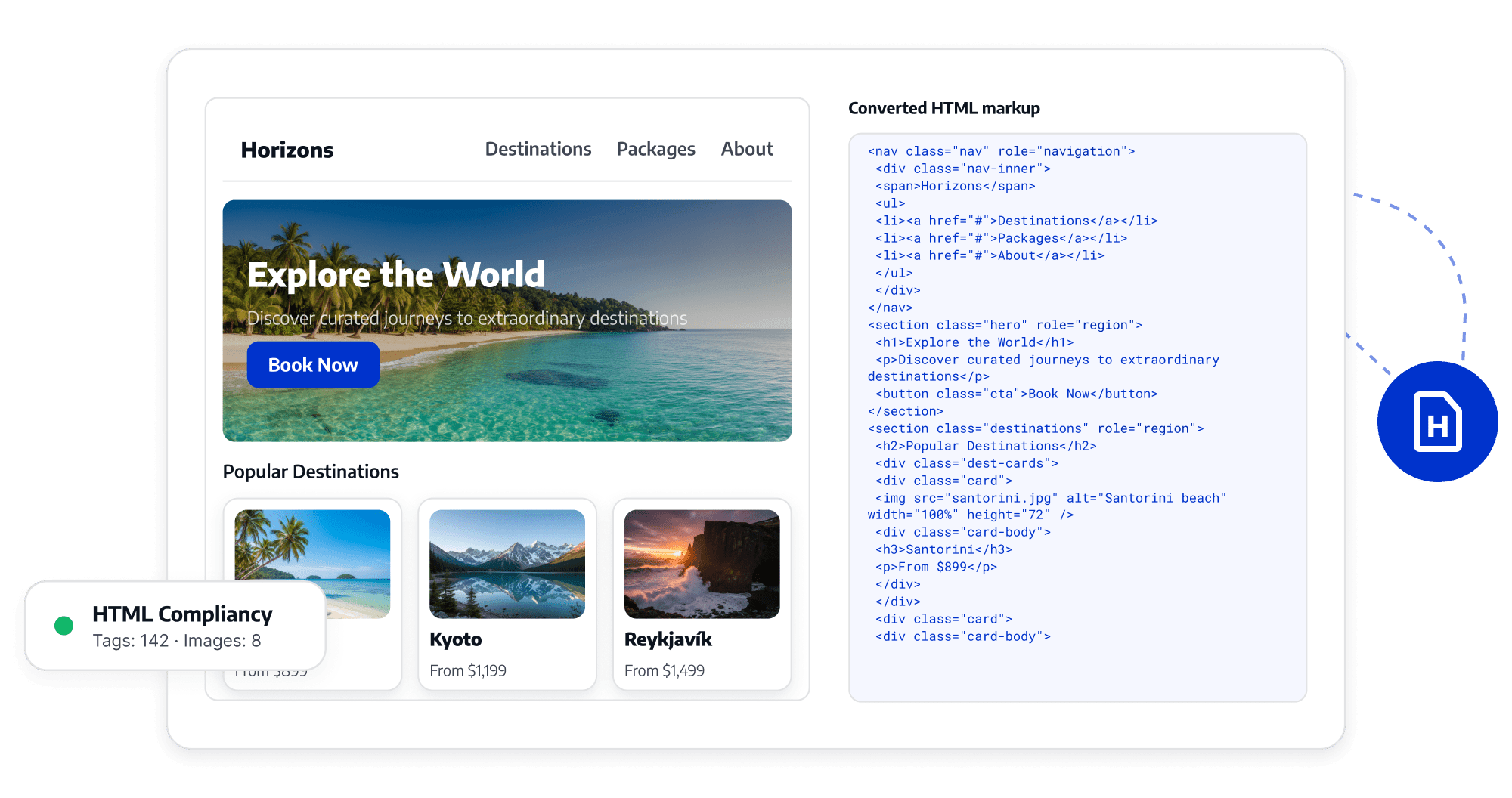Click the div class="nav-inner" code line
This screenshot has height=798, width=1512.
click(963, 169)
